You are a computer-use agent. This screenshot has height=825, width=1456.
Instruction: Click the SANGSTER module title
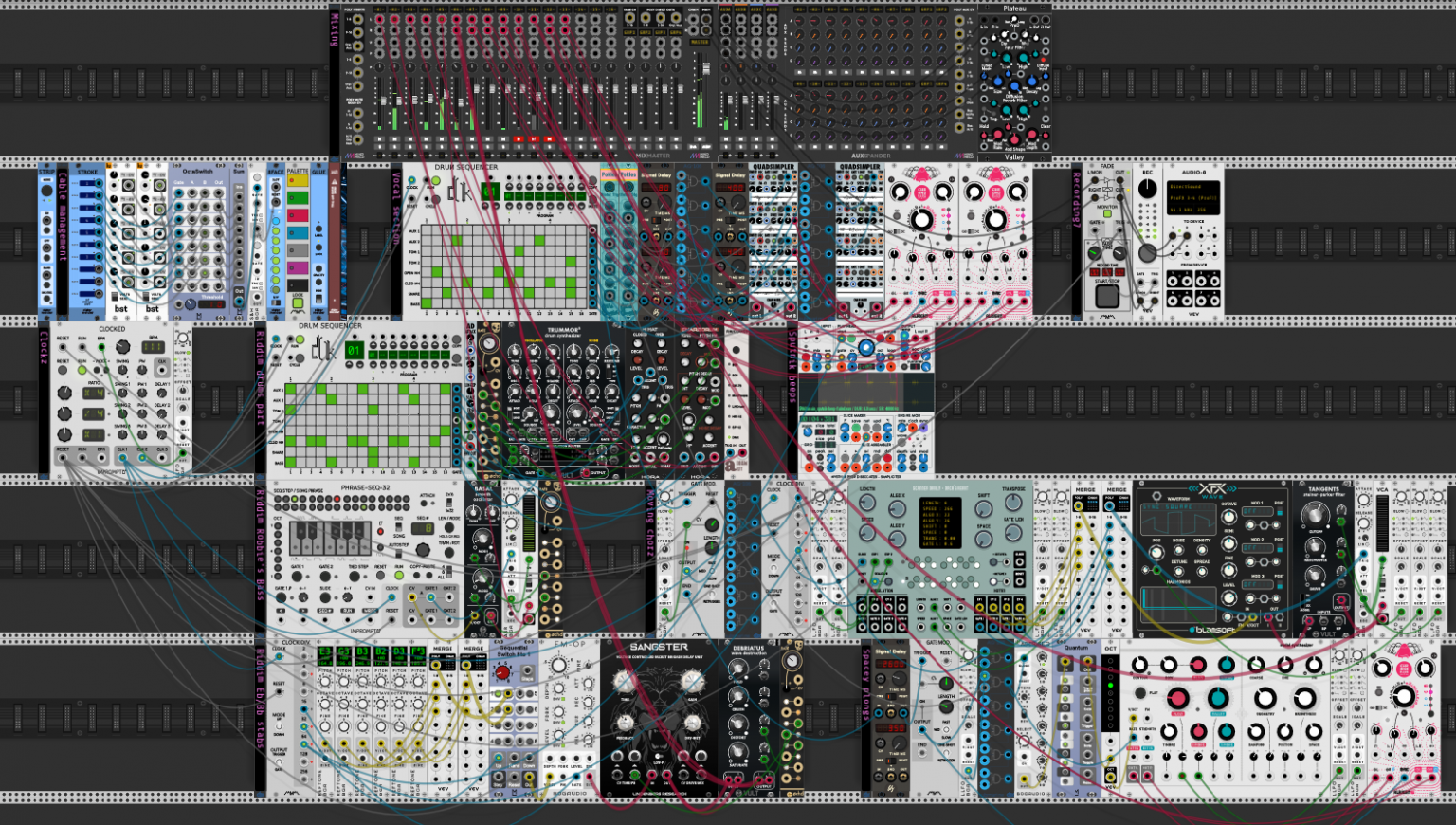(659, 647)
